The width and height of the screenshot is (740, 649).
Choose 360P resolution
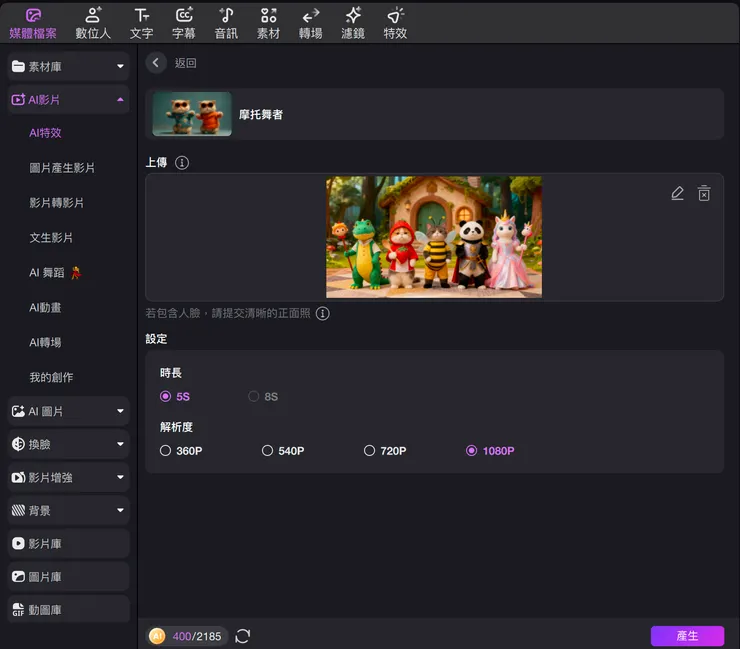[181, 451]
